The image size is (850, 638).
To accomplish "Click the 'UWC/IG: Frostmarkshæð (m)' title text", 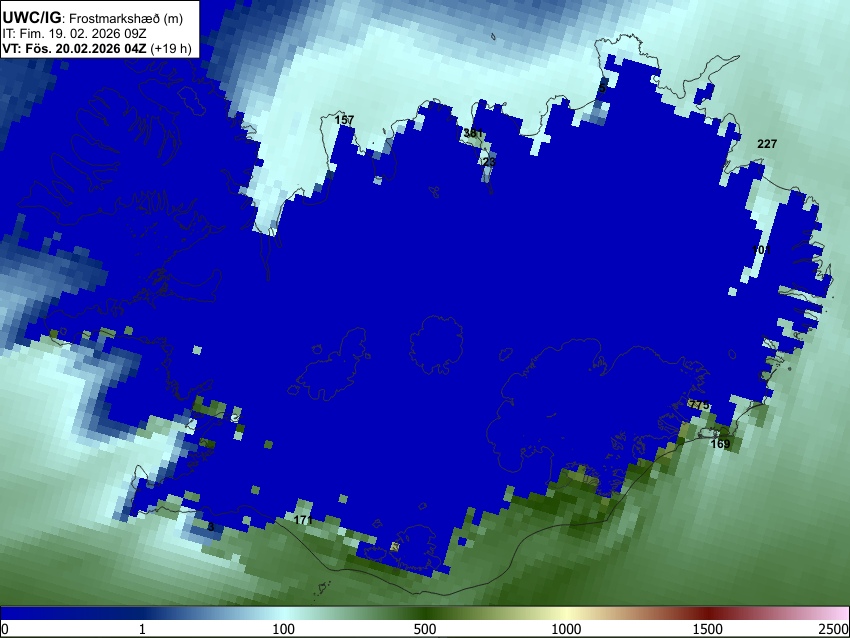I will click(x=93, y=18).
